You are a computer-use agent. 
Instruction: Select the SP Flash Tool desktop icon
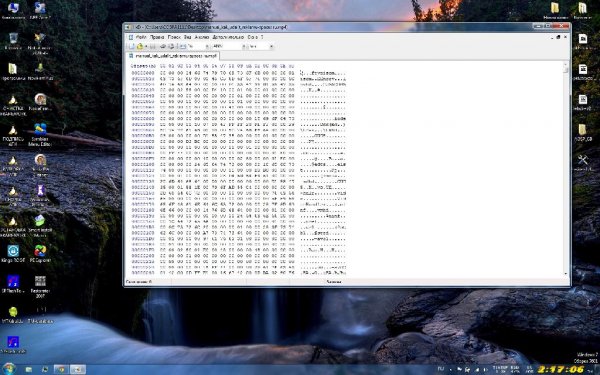(x=13, y=284)
